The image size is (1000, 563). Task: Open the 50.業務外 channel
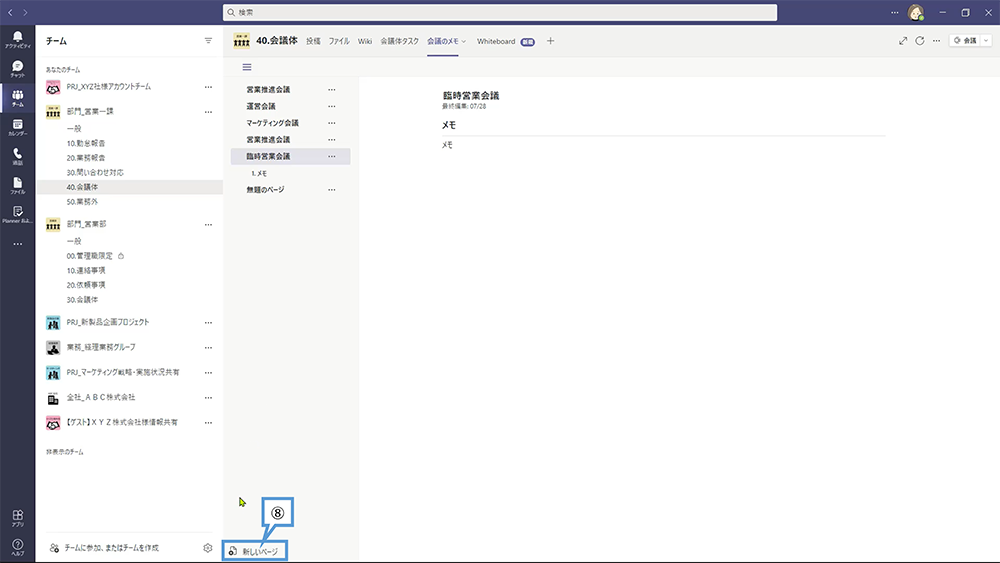pos(82,201)
